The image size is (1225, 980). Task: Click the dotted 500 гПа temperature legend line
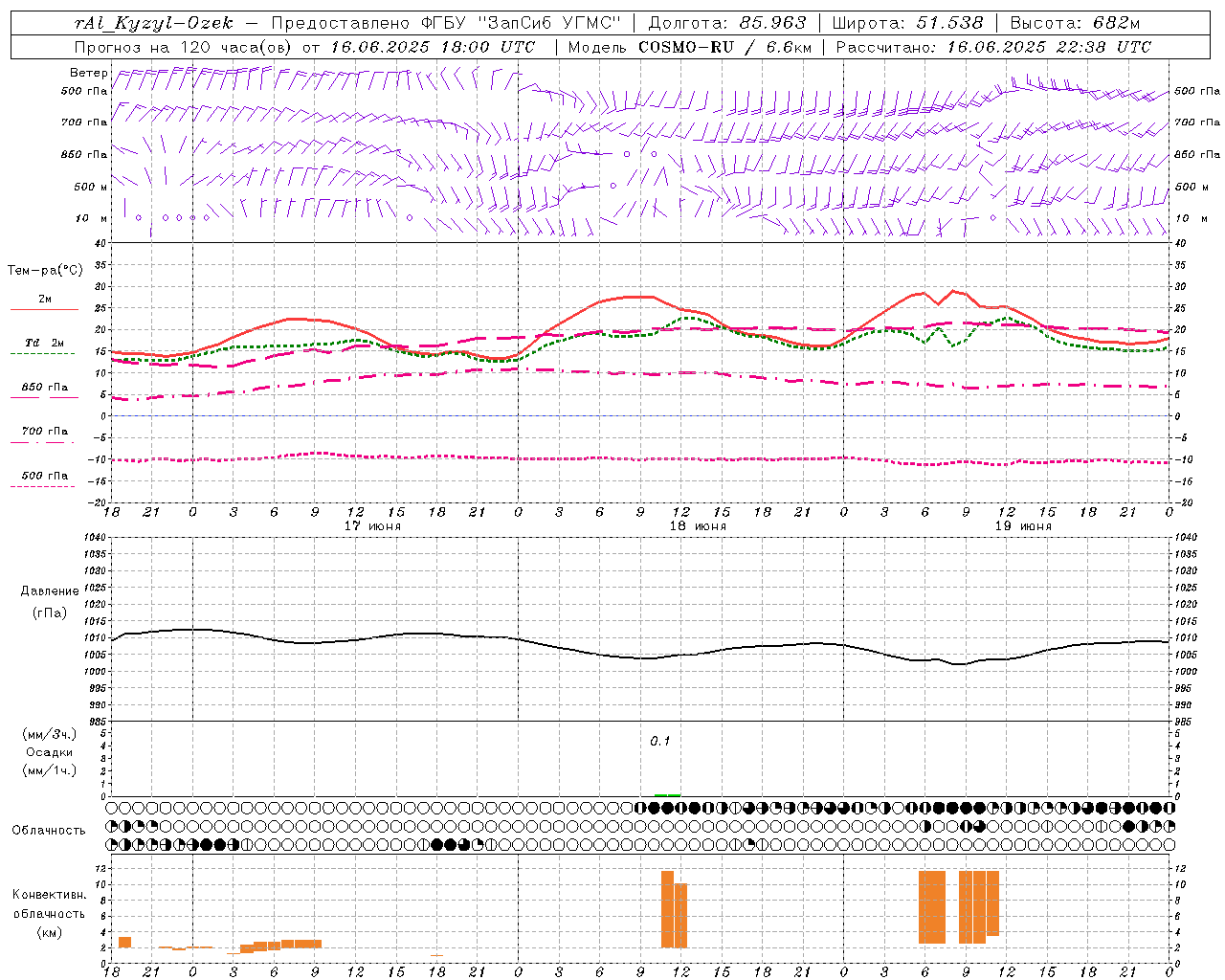[43, 486]
